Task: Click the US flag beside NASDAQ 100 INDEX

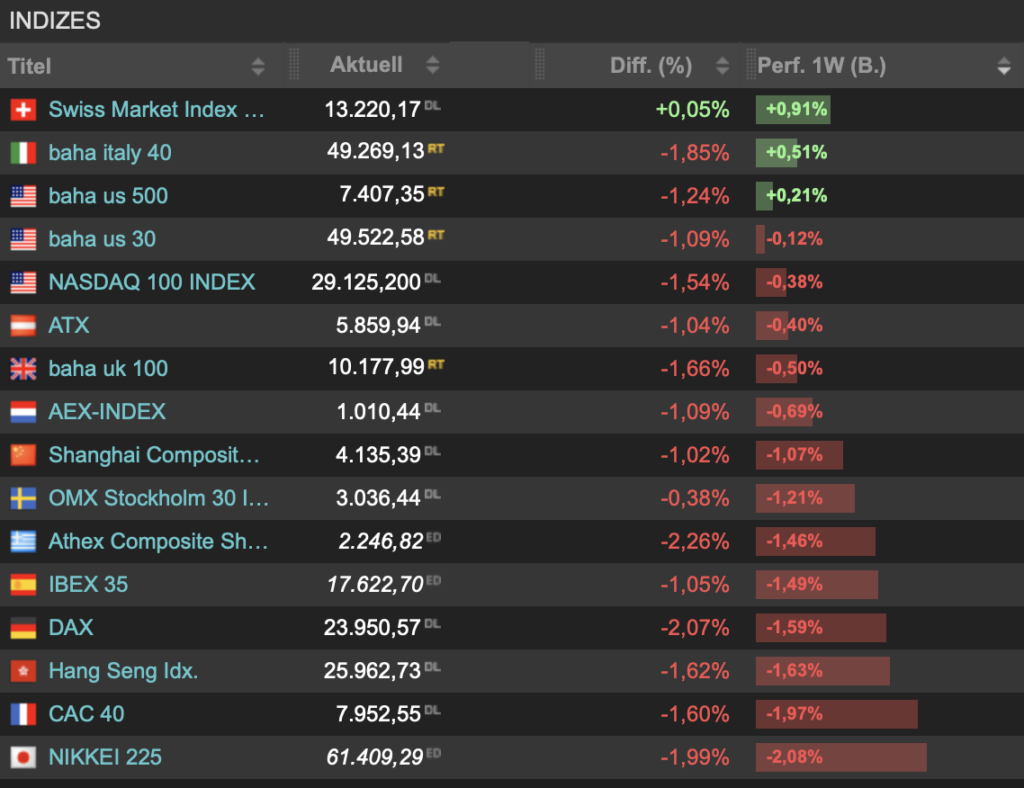Action: tap(23, 282)
